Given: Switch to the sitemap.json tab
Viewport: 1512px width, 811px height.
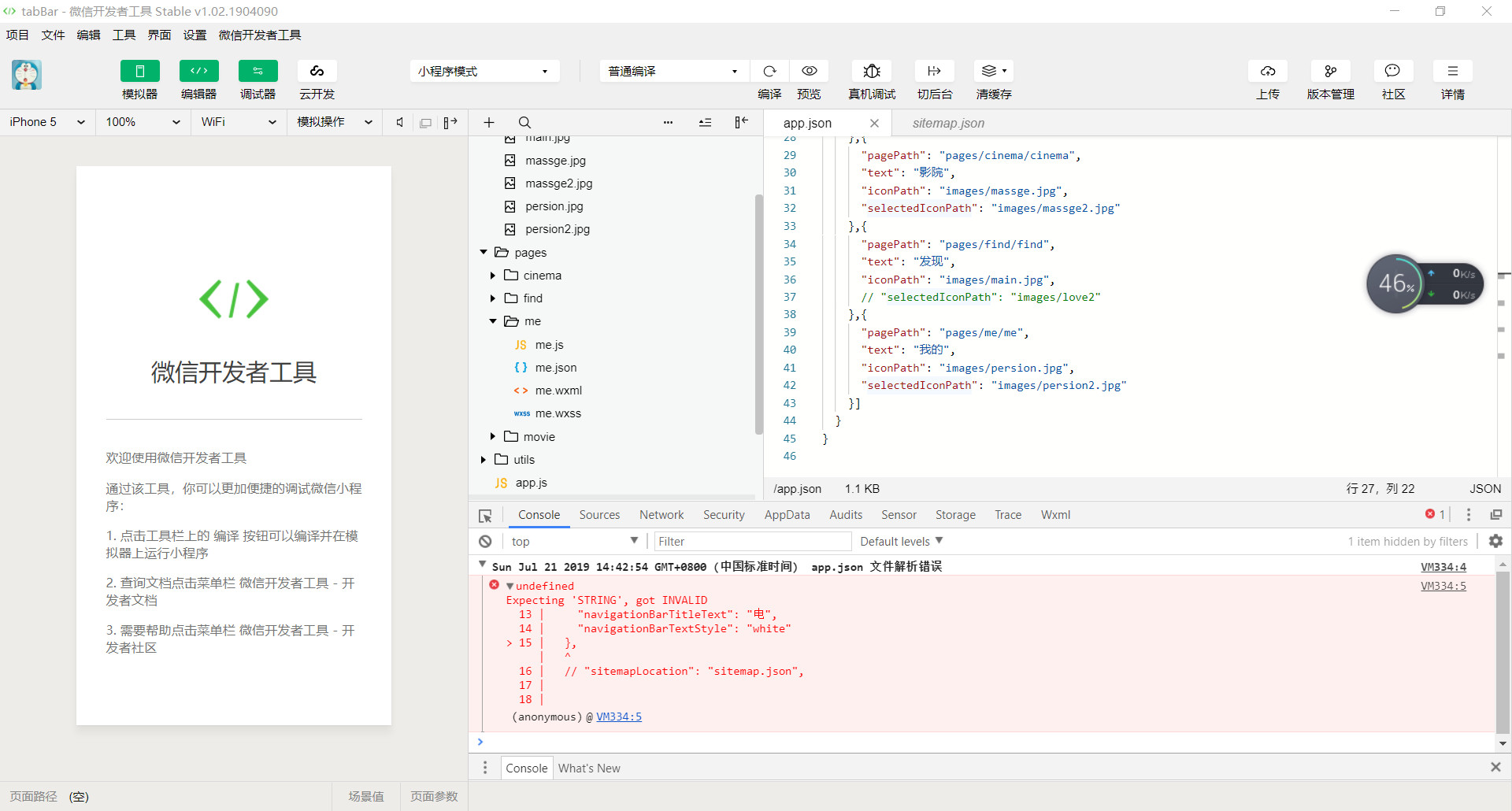Looking at the screenshot, I should coord(948,123).
